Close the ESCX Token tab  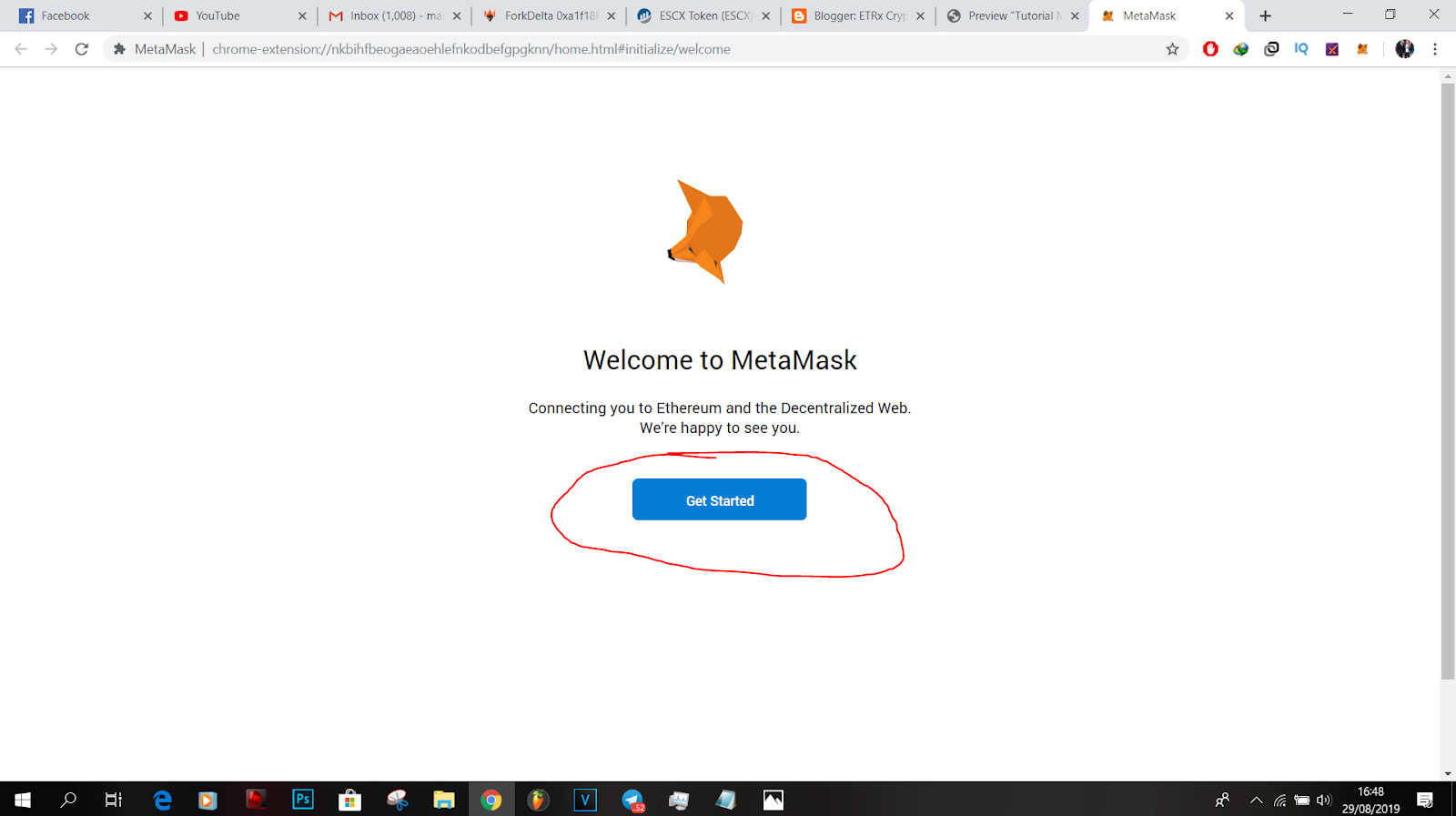point(765,15)
